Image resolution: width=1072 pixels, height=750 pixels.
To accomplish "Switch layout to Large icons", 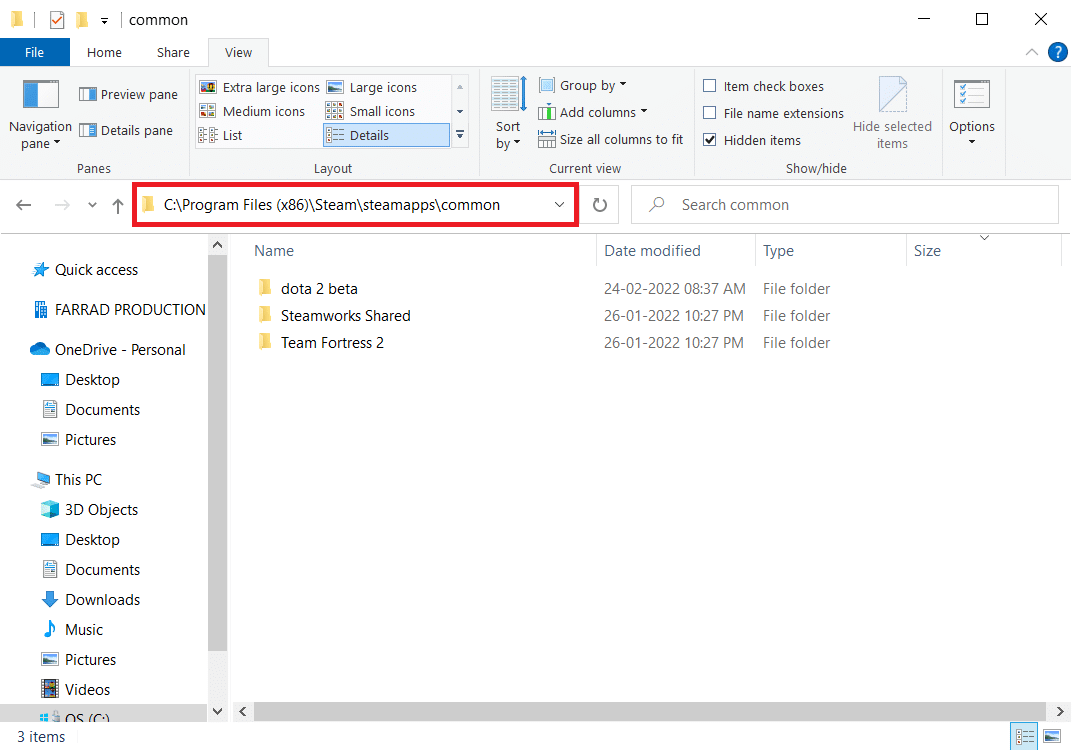I will pyautogui.click(x=373, y=88).
